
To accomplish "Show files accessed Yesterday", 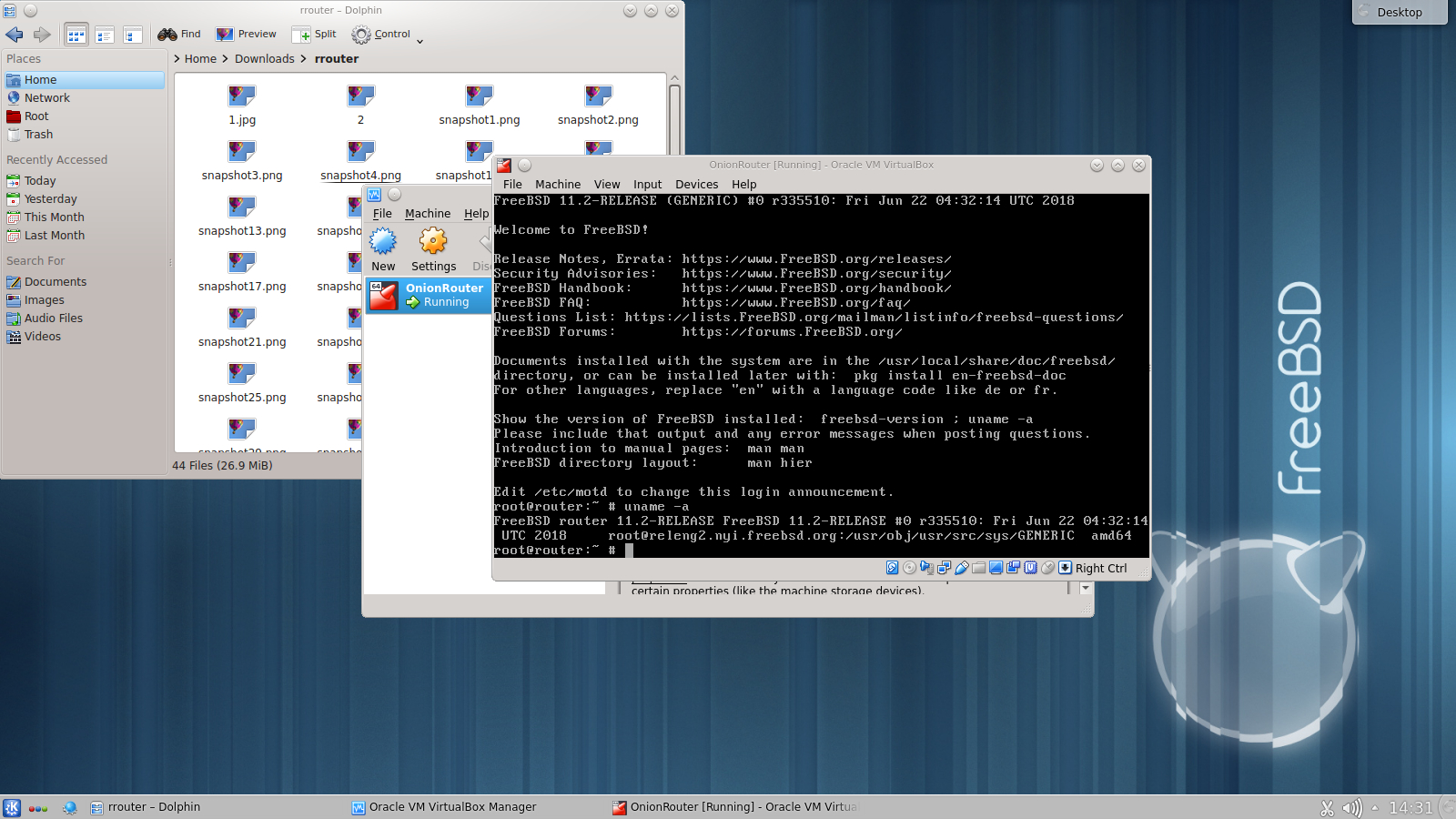I will coord(85,199).
